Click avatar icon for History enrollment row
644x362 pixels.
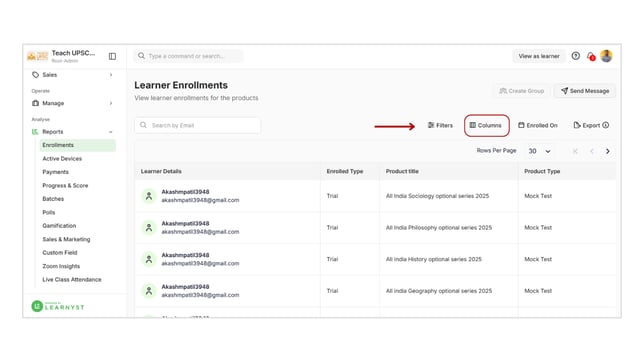click(149, 259)
